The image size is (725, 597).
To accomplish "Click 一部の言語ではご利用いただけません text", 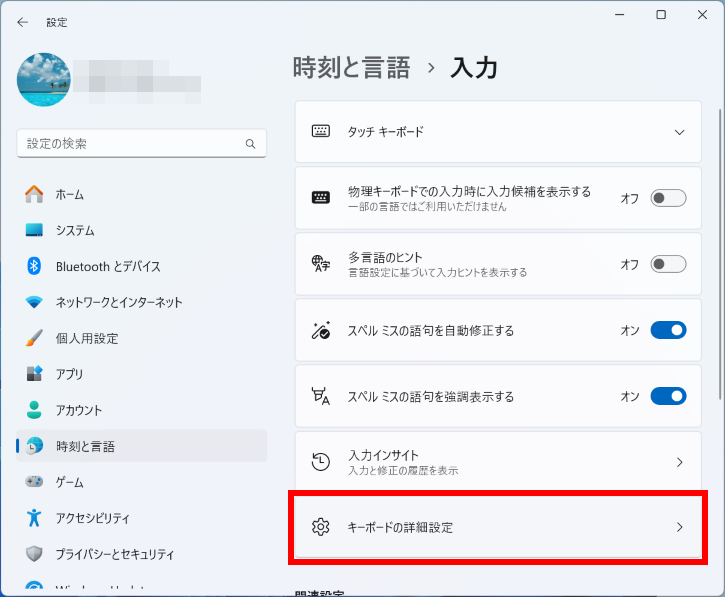I will coord(427,207).
